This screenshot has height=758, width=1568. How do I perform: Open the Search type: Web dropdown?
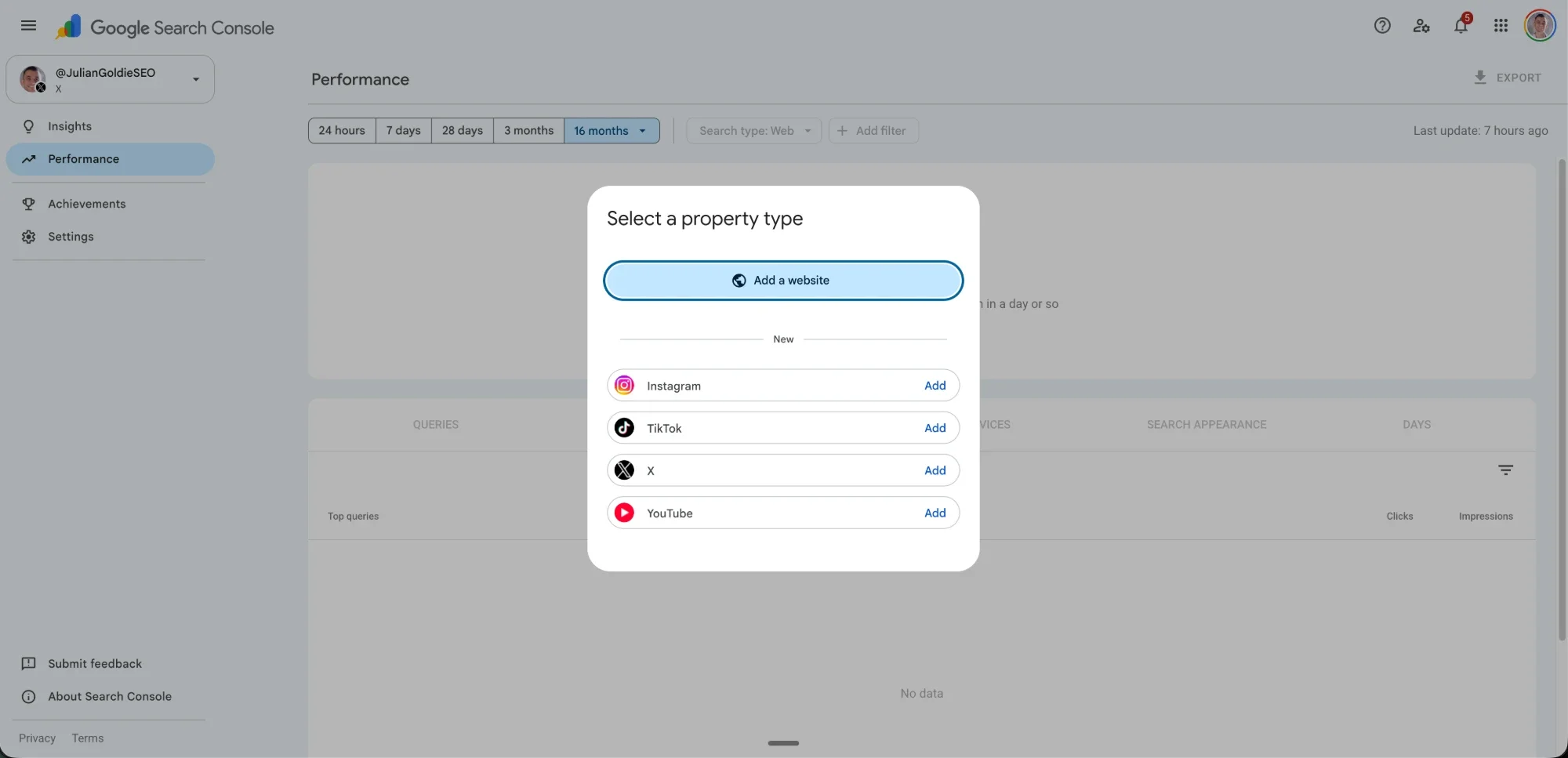click(754, 131)
